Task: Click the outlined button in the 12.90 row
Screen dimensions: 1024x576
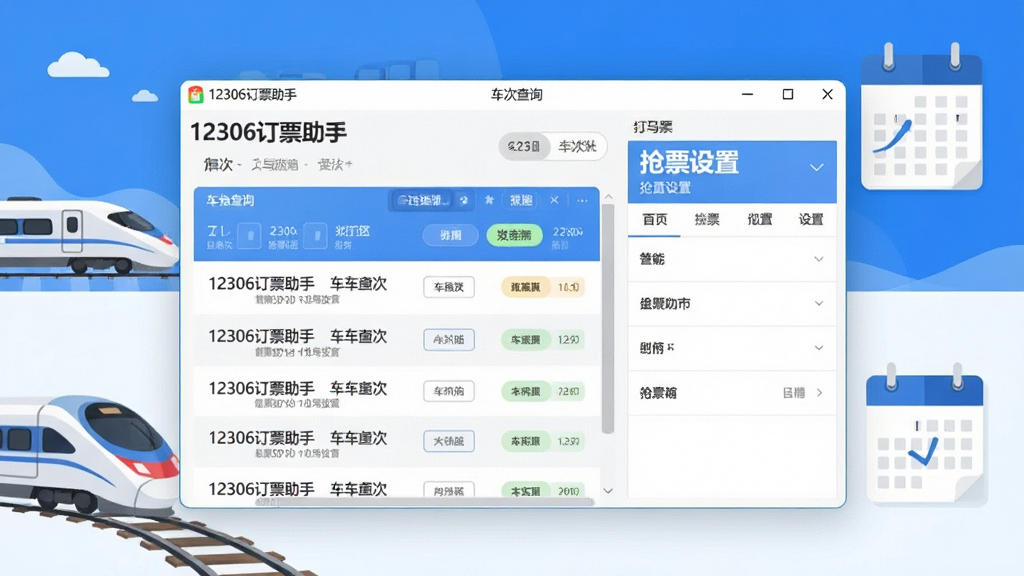Action: tap(449, 340)
